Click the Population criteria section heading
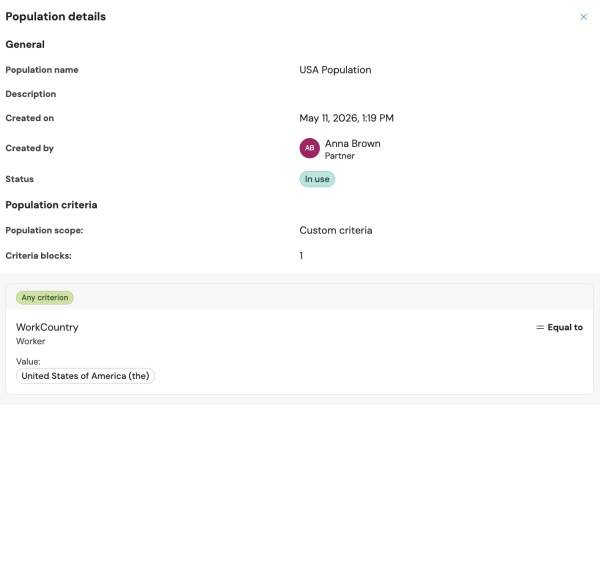The width and height of the screenshot is (600, 586). point(51,205)
